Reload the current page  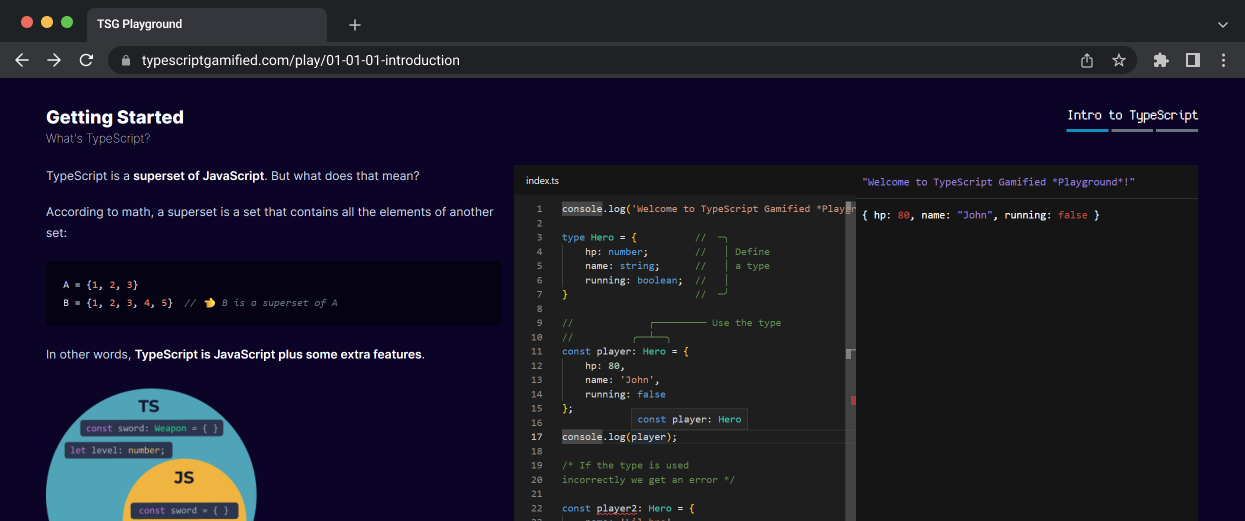click(86, 60)
